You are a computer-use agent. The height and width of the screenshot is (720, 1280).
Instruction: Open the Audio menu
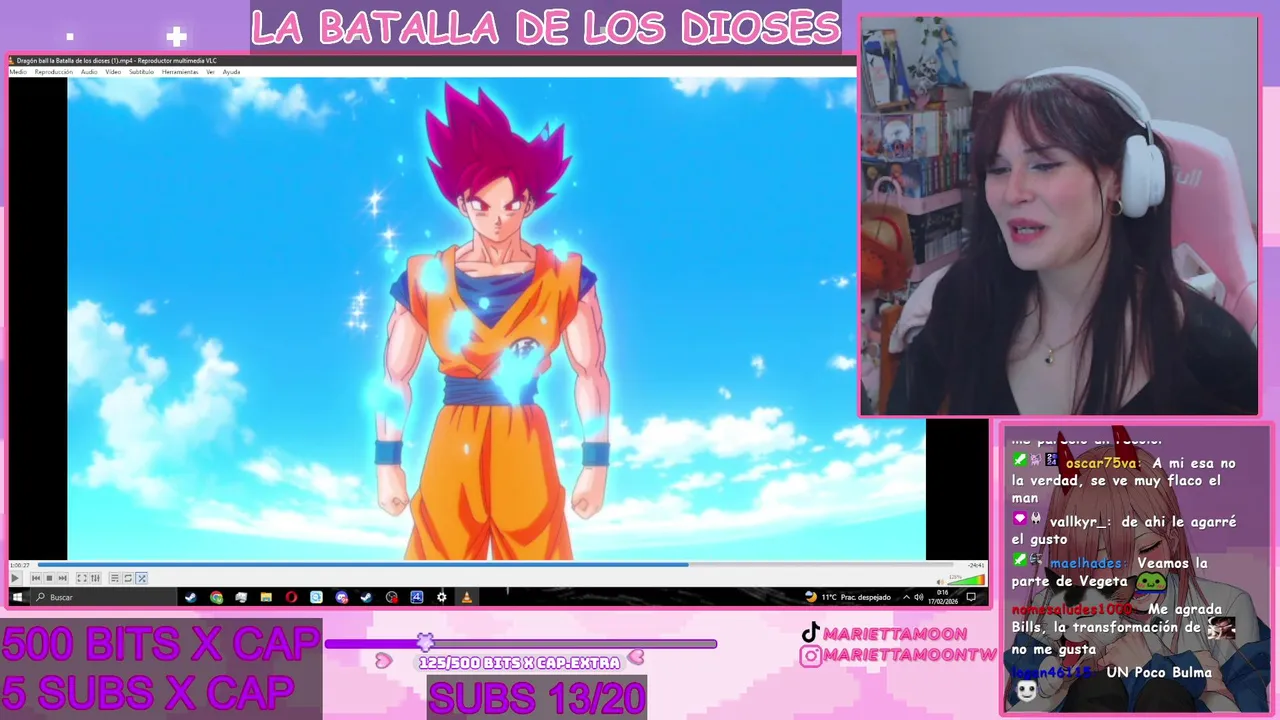pyautogui.click(x=89, y=72)
